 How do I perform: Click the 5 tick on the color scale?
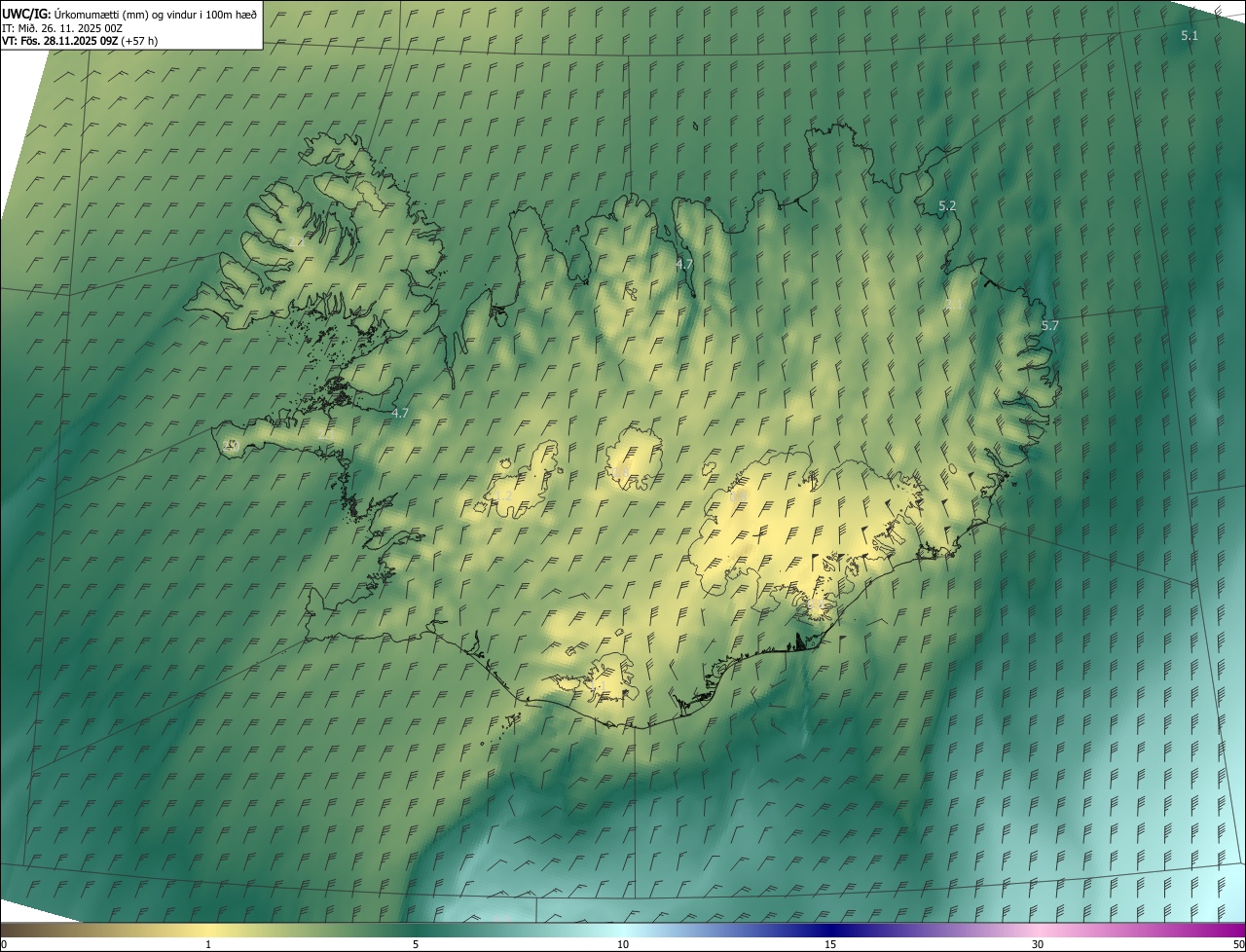click(x=416, y=944)
